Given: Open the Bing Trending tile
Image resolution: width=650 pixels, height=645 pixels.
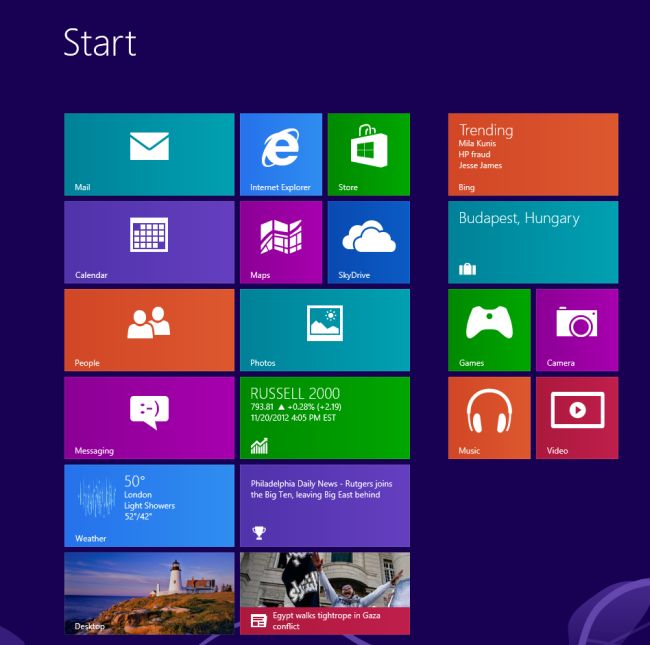Looking at the screenshot, I should (x=533, y=154).
